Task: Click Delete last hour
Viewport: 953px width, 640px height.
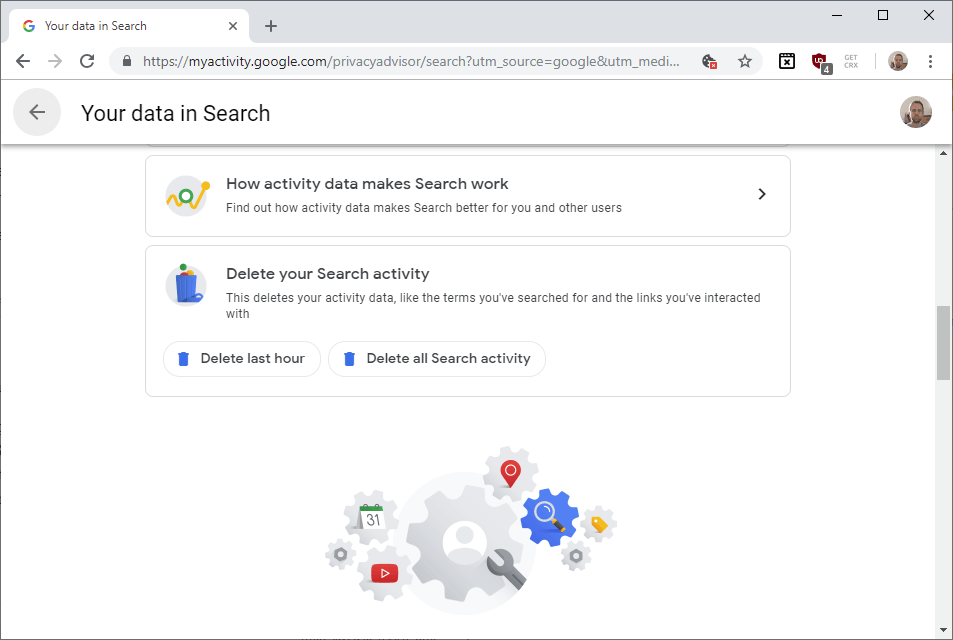Action: pyautogui.click(x=241, y=358)
